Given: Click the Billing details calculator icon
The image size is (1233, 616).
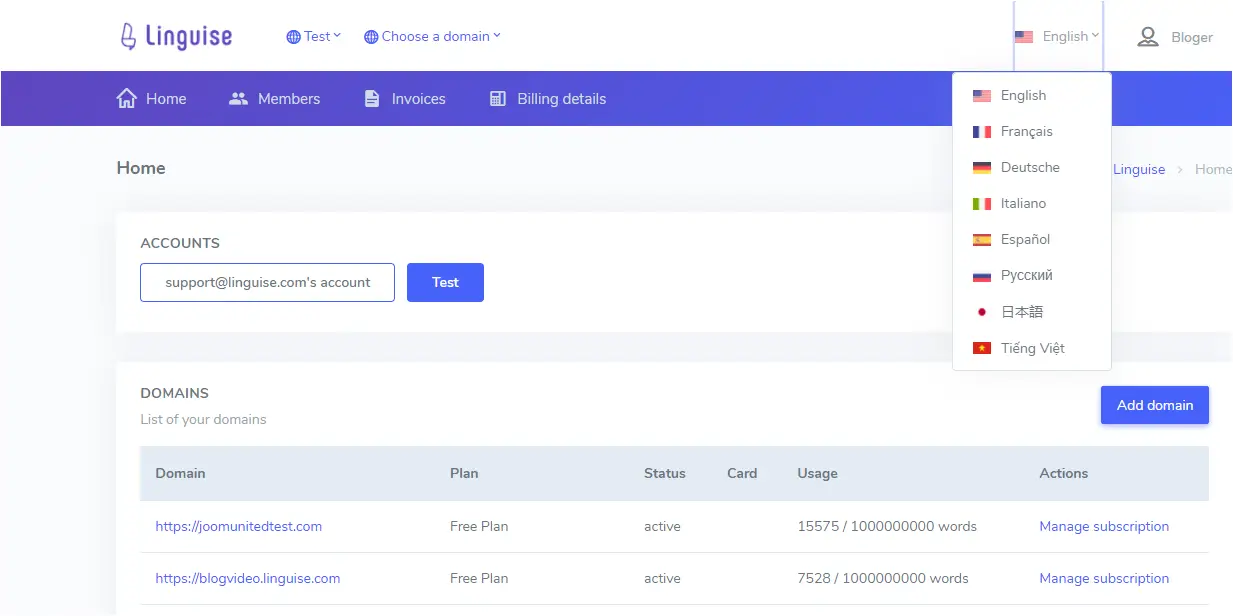Looking at the screenshot, I should tap(497, 98).
